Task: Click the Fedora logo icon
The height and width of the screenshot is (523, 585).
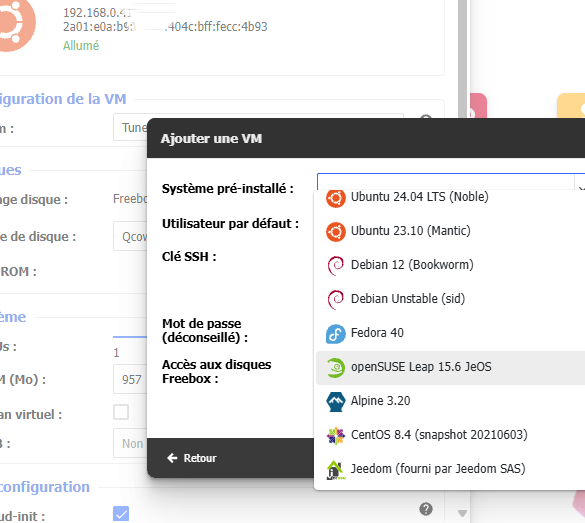Action: point(335,333)
